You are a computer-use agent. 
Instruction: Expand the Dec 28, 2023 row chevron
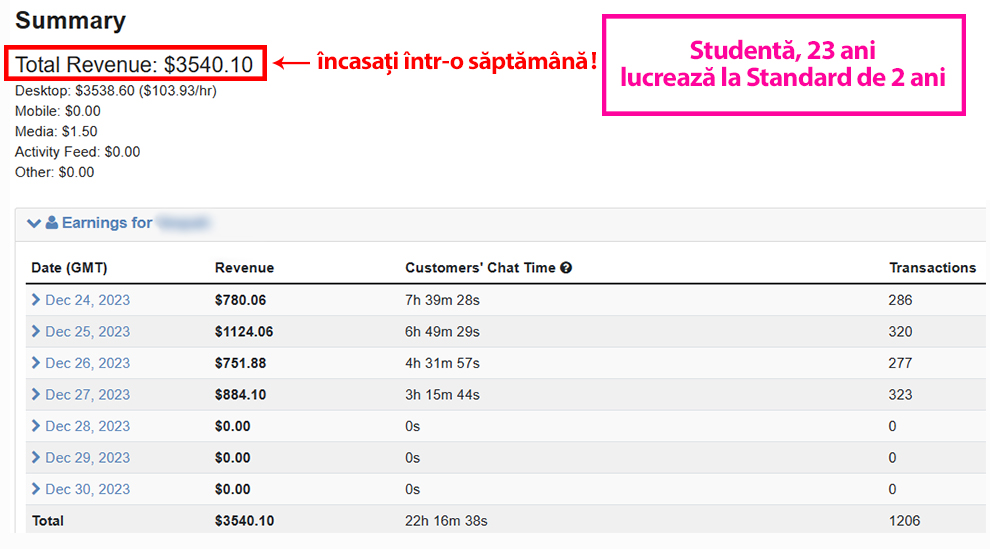pyautogui.click(x=36, y=426)
